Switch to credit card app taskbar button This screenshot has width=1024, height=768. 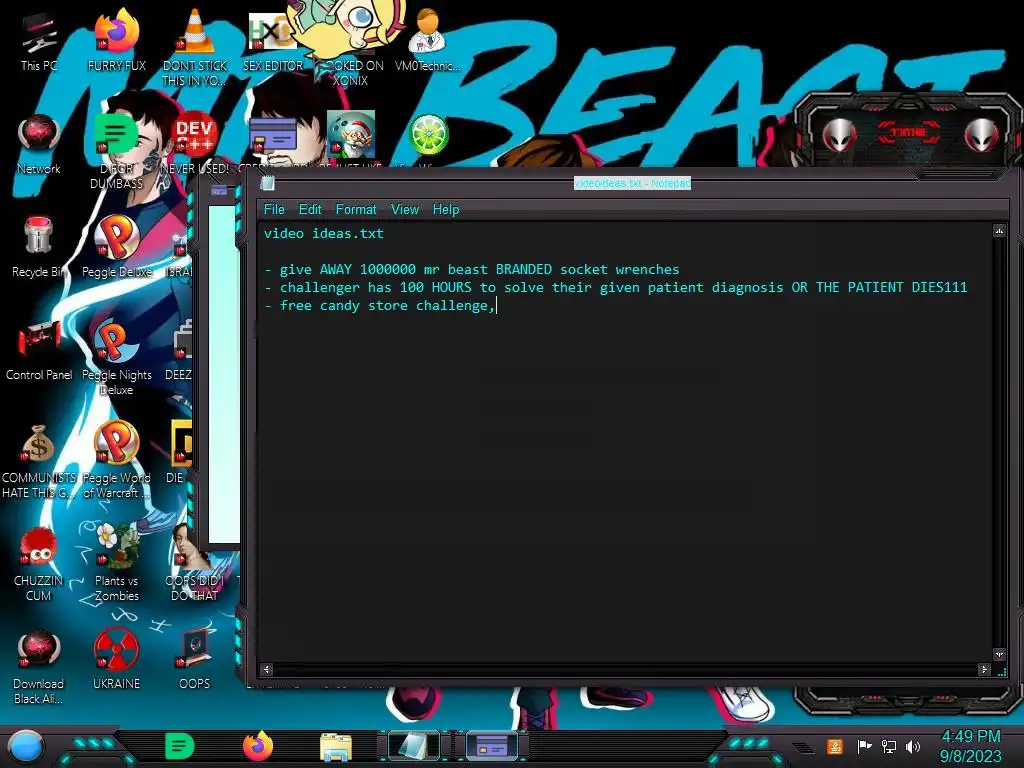click(492, 746)
